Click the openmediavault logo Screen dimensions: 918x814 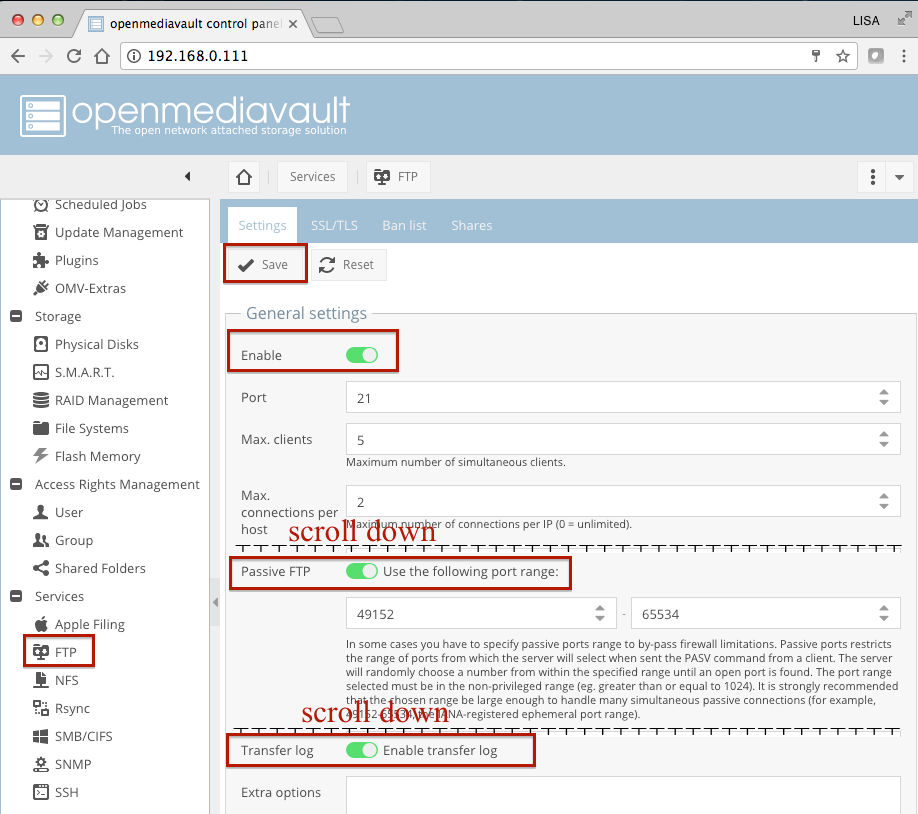[185, 115]
